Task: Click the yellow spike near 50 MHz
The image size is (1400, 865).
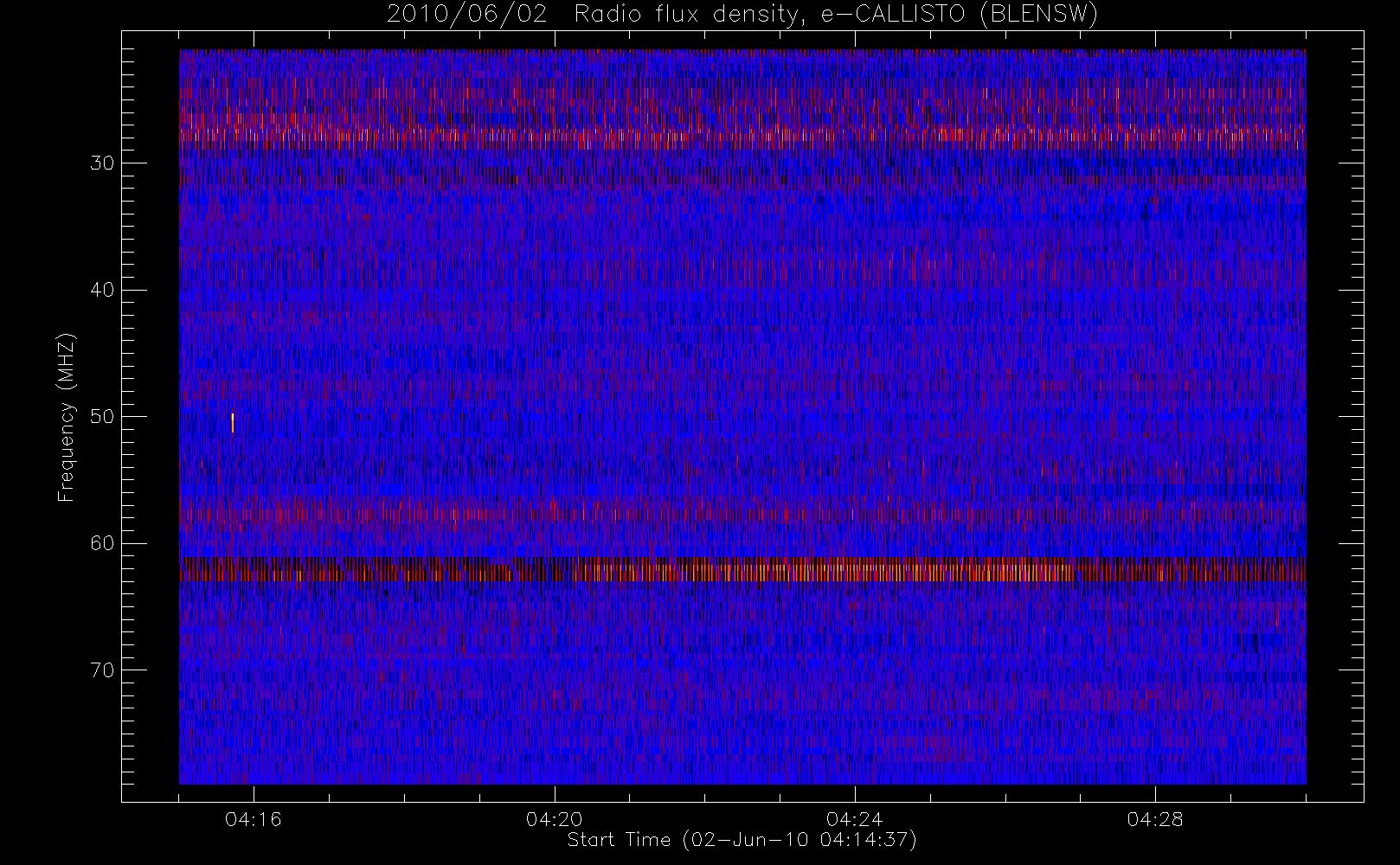Action: [x=233, y=422]
